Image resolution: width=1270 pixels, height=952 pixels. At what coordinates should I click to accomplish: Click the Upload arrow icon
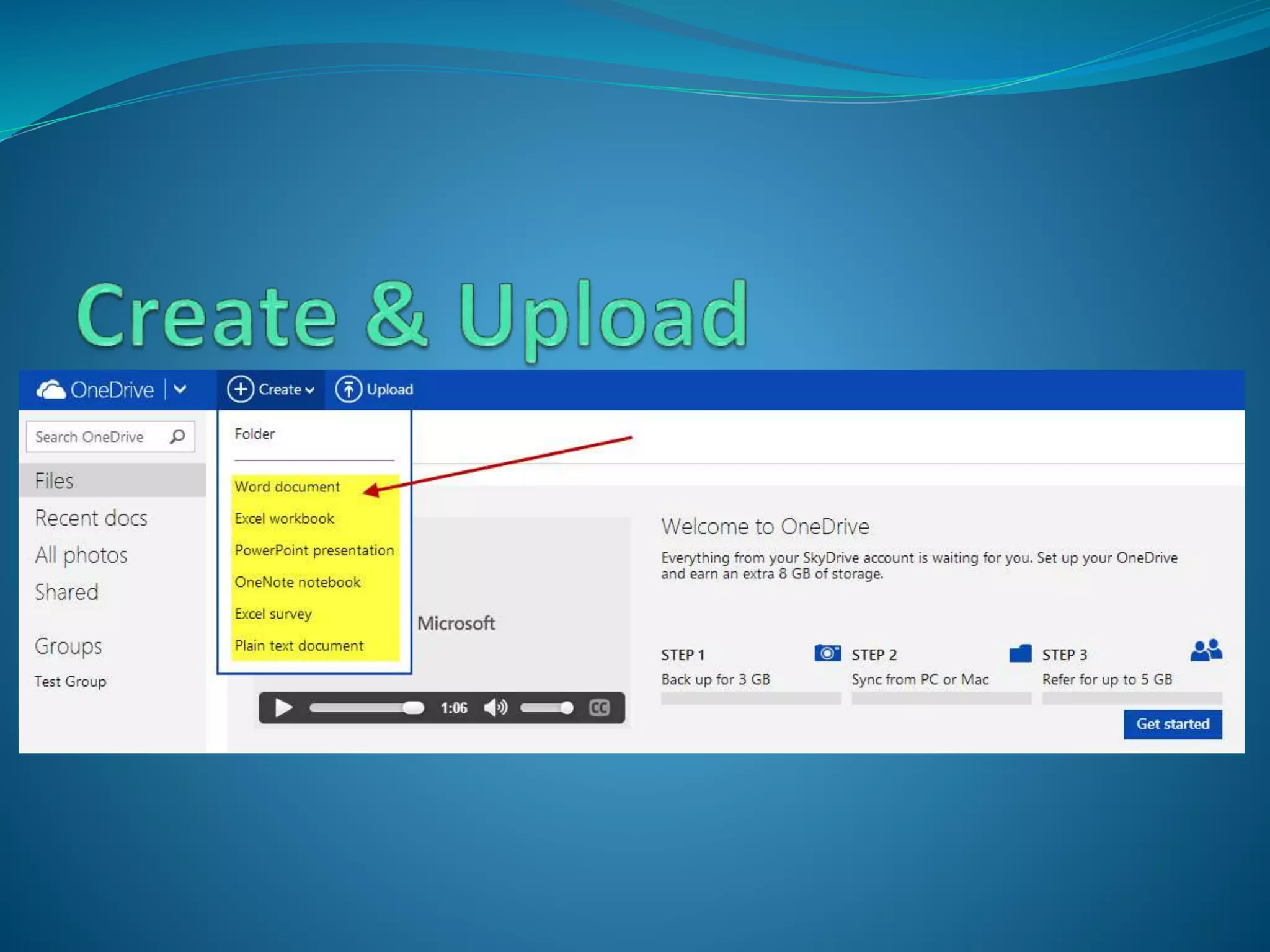tap(349, 389)
